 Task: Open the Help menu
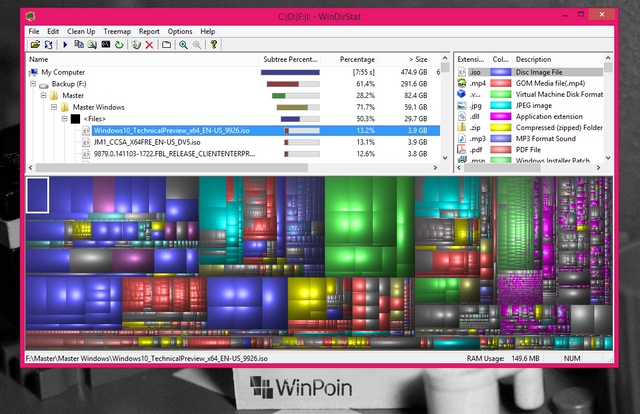coord(207,31)
